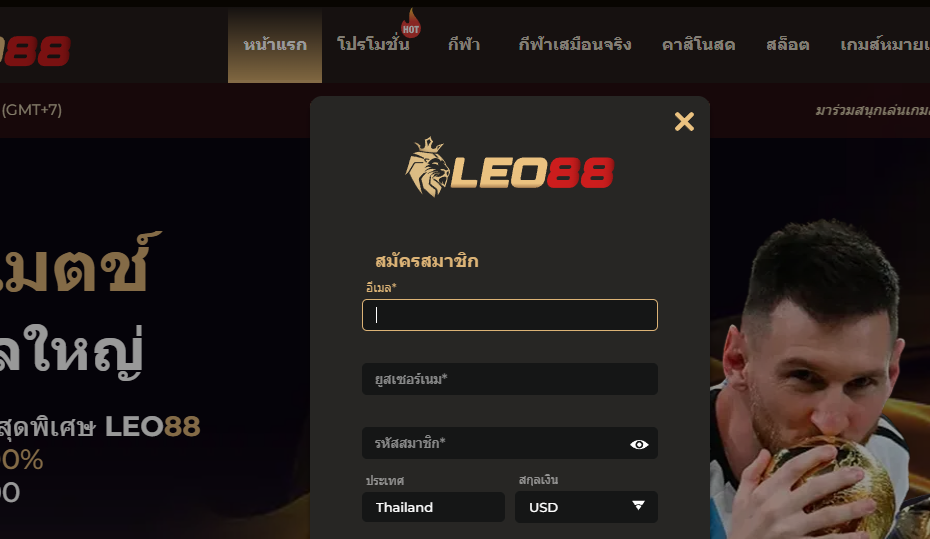Click the red 88 site logo top-left
The width and height of the screenshot is (930, 539).
click(x=34, y=51)
